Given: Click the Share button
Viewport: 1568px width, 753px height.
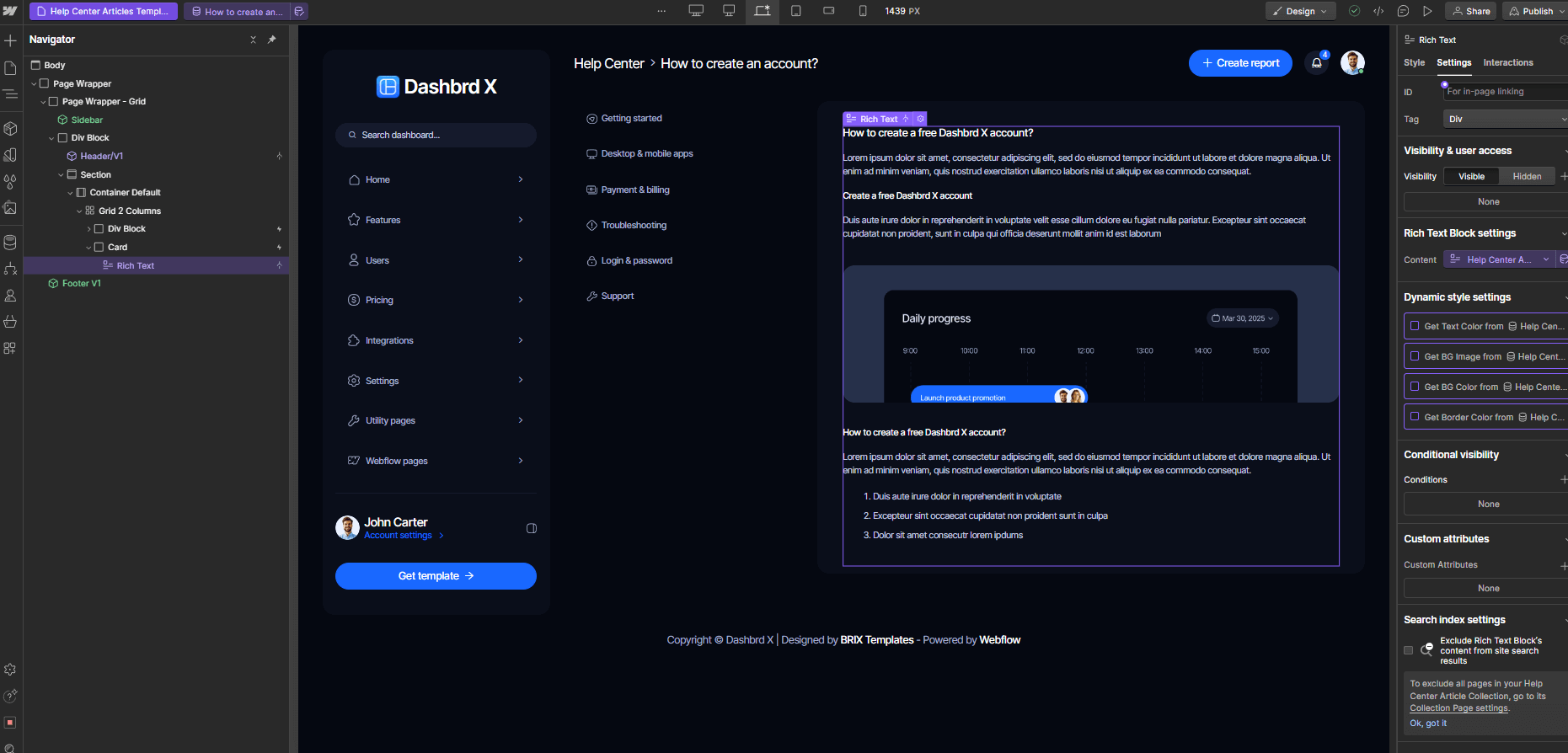Looking at the screenshot, I should coord(1471,11).
